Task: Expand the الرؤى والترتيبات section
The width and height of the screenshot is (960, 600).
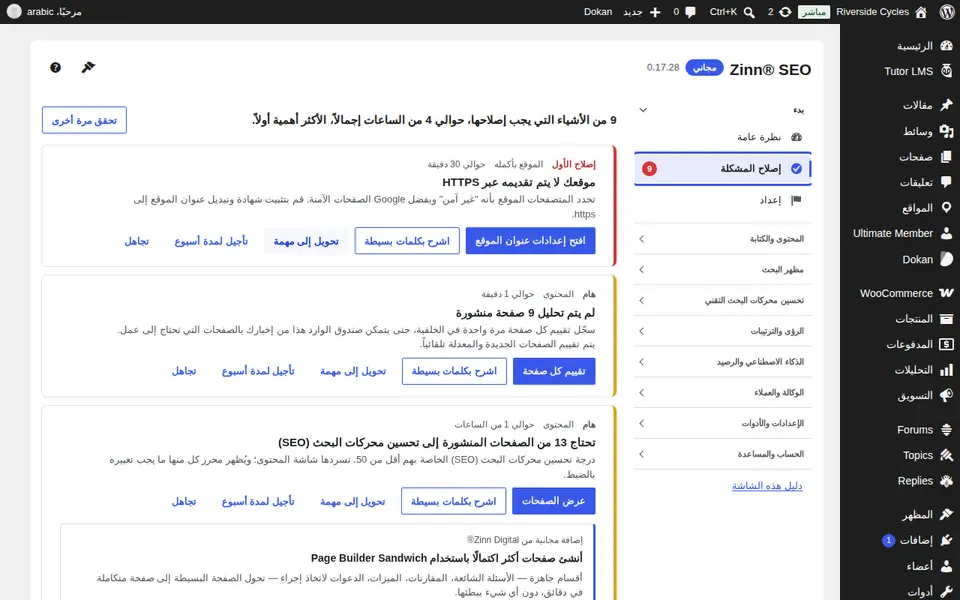Action: pyautogui.click(x=723, y=331)
